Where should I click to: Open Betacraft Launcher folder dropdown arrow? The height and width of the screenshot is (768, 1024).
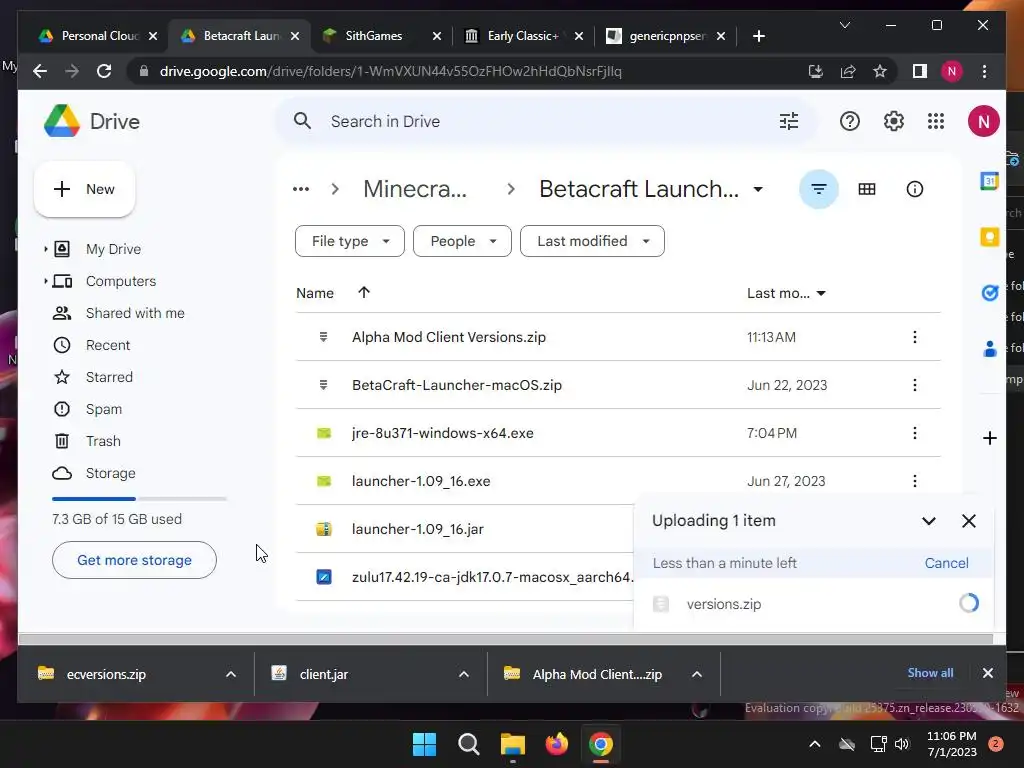[758, 189]
